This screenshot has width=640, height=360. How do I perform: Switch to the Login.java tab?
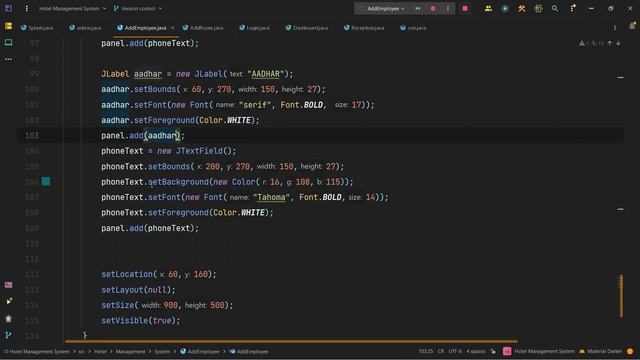coord(254,28)
